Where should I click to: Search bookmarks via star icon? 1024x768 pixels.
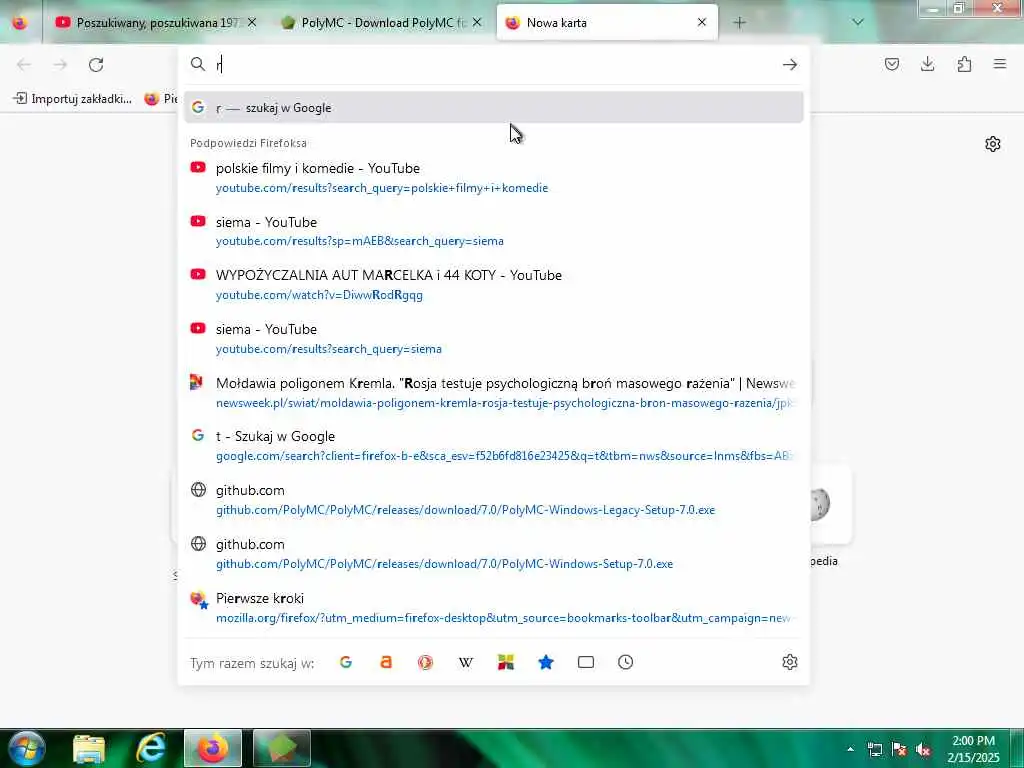point(546,662)
